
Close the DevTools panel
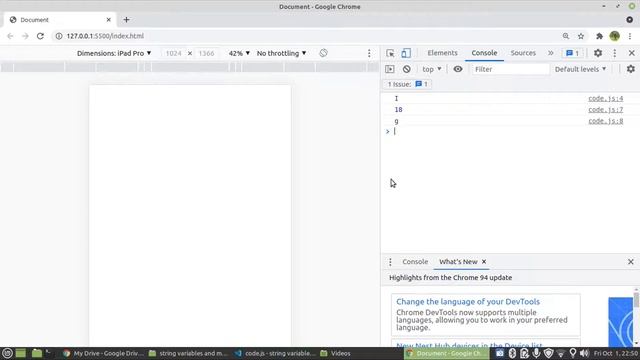pos(631,53)
